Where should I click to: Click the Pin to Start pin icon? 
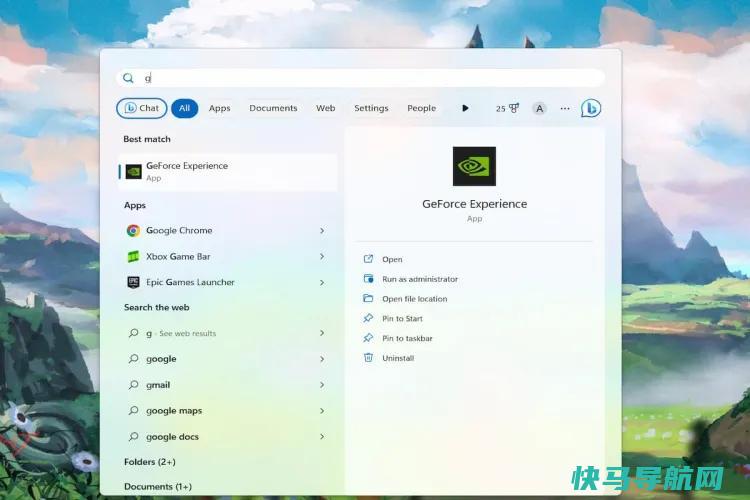[368, 318]
